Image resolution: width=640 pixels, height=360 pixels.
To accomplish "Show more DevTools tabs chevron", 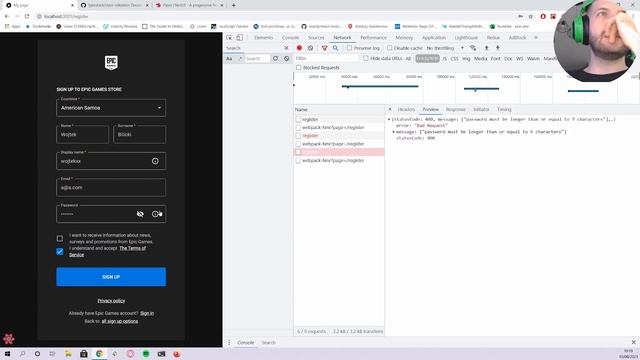I will tap(536, 38).
